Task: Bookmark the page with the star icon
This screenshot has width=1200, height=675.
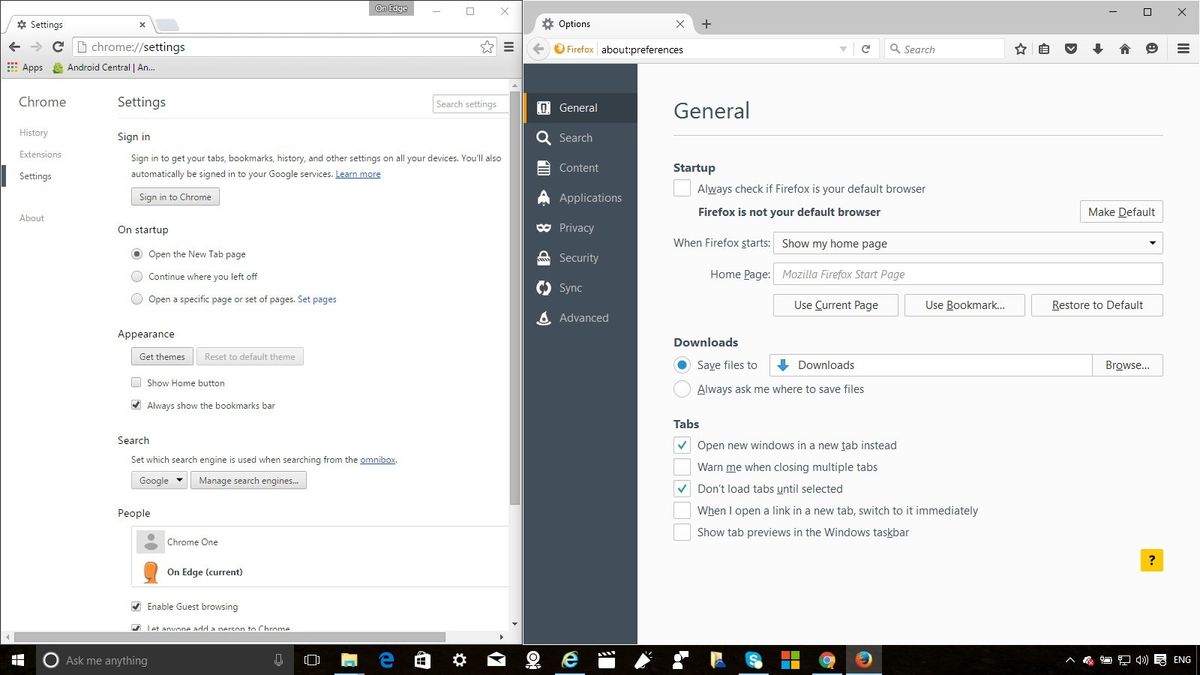Action: click(1019, 48)
